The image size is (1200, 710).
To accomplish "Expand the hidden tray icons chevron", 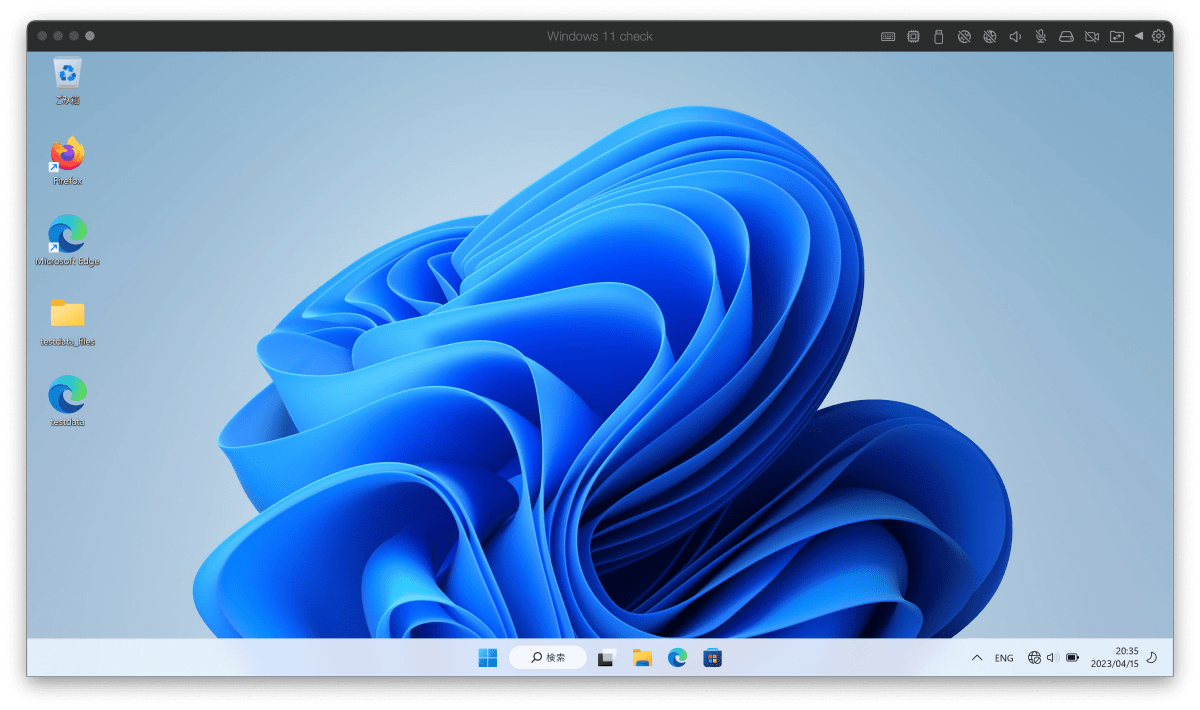I will click(x=977, y=658).
